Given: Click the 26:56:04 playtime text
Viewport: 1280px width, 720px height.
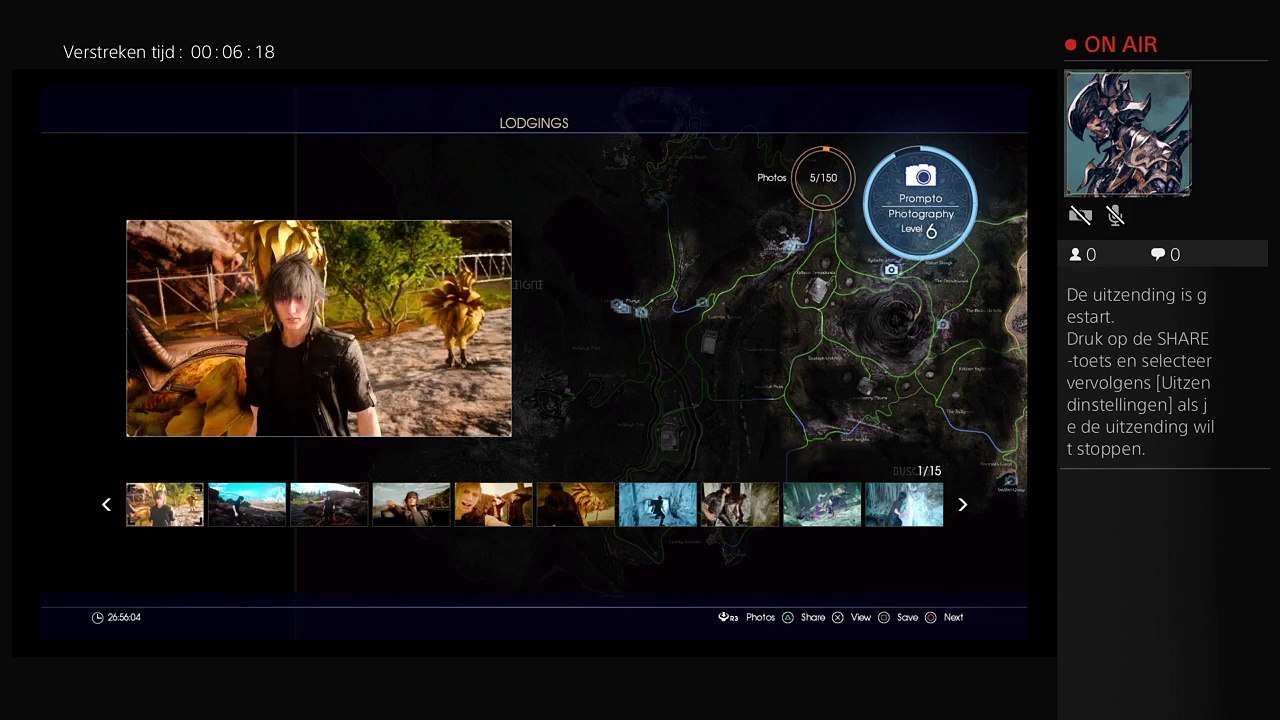Looking at the screenshot, I should click(124, 618).
